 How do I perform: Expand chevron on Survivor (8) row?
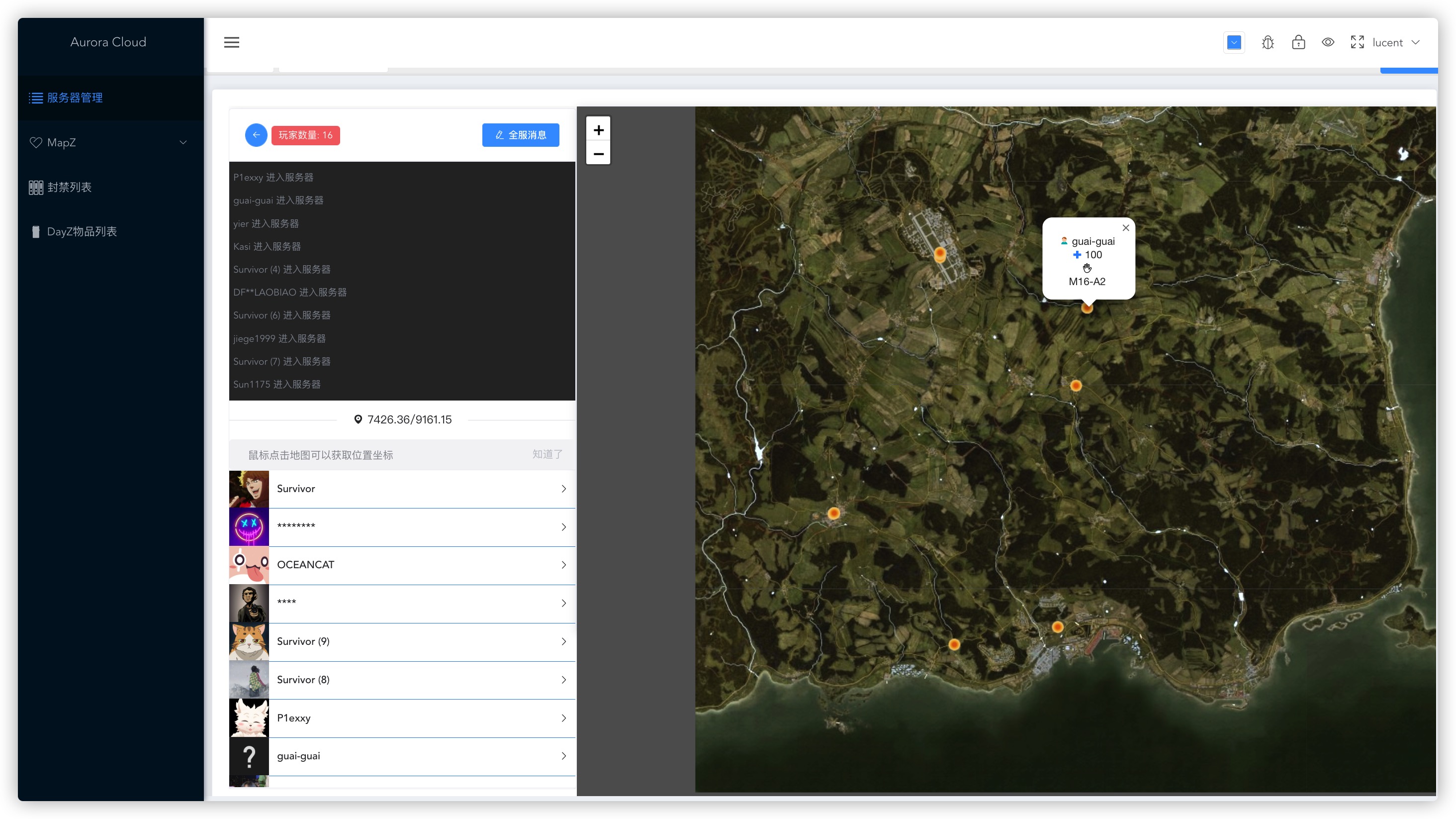(563, 679)
